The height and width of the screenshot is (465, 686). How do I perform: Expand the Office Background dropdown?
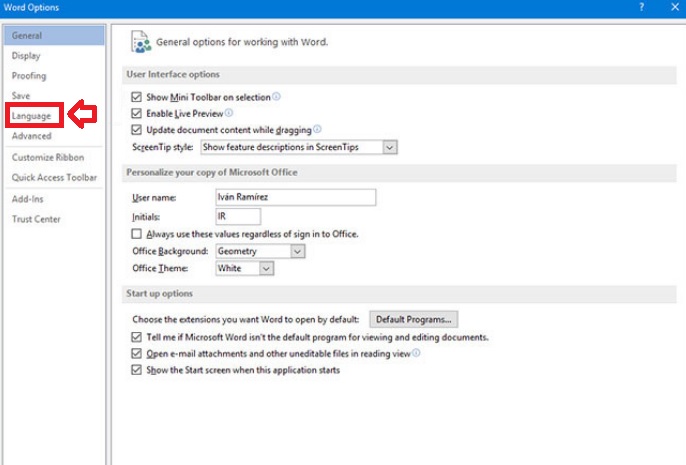[297, 251]
